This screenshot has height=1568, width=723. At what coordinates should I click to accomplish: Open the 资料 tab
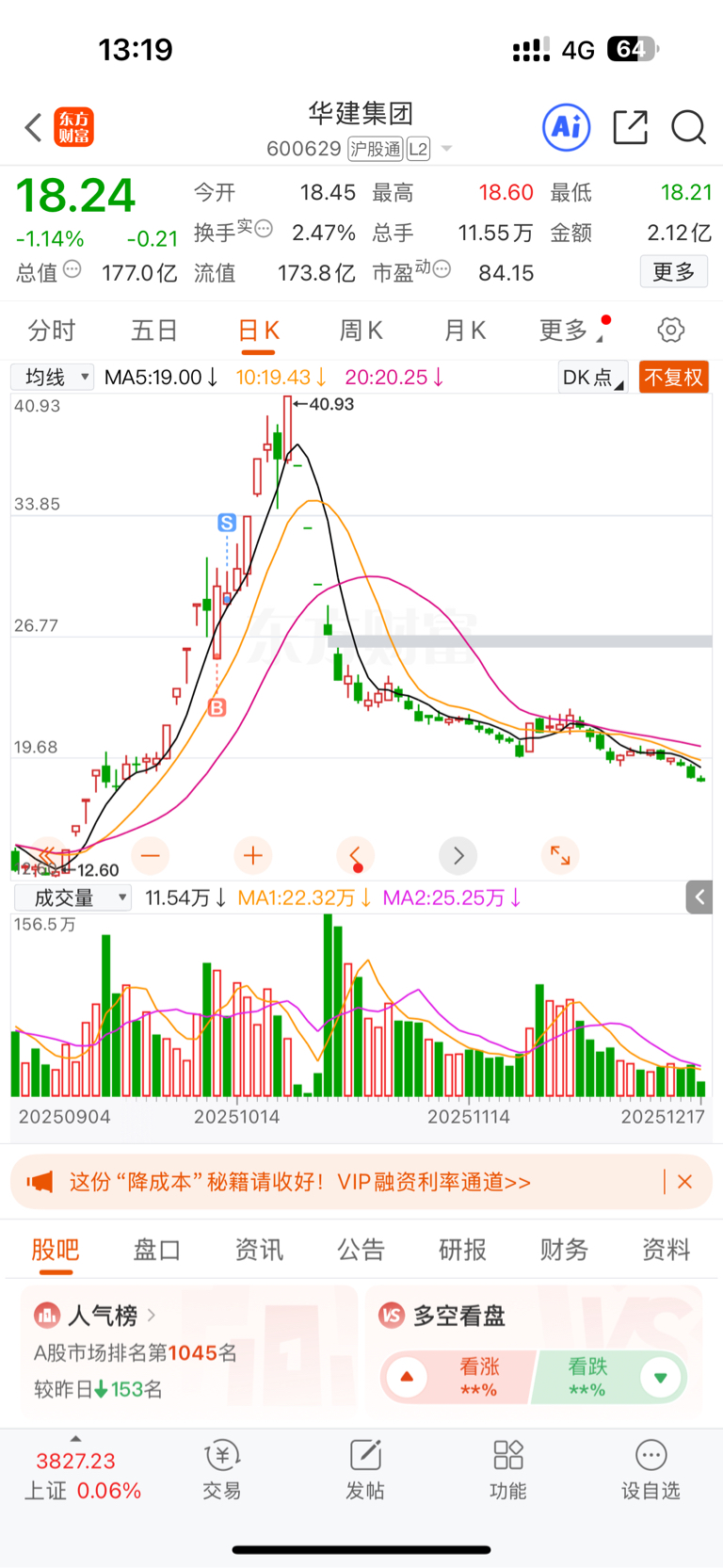pos(667,1250)
